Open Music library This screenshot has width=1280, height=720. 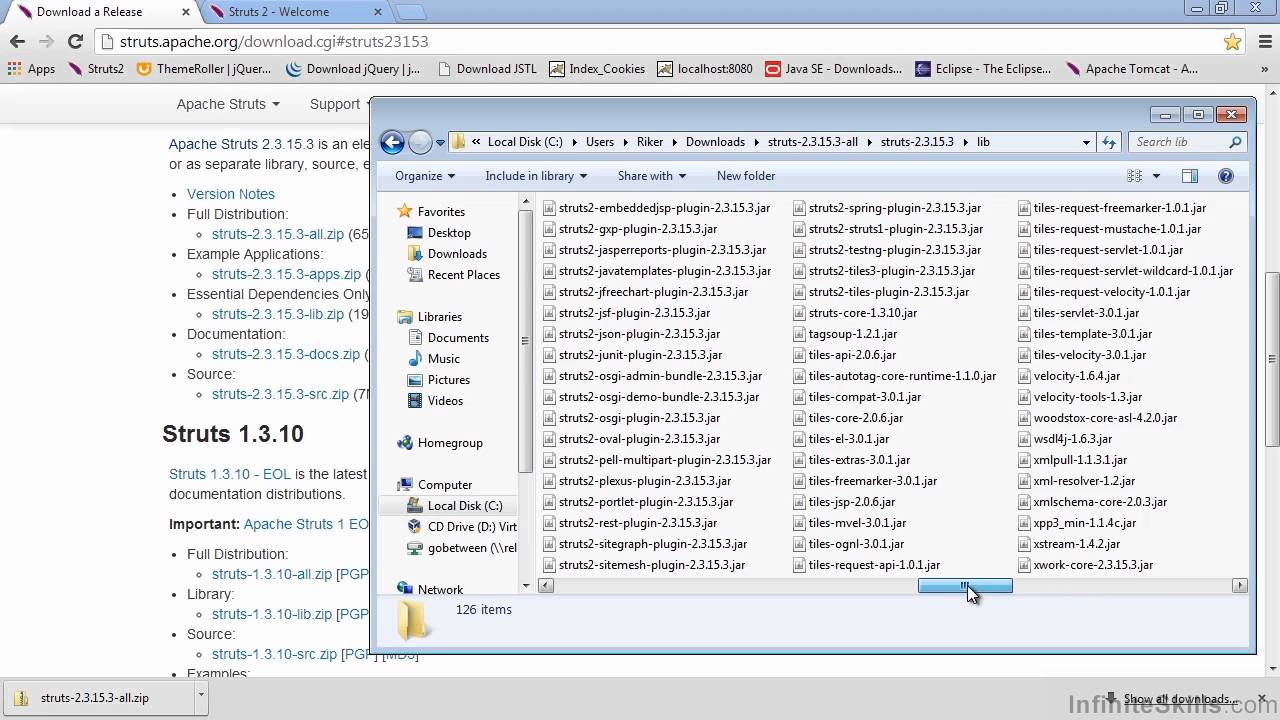[x=435, y=359]
